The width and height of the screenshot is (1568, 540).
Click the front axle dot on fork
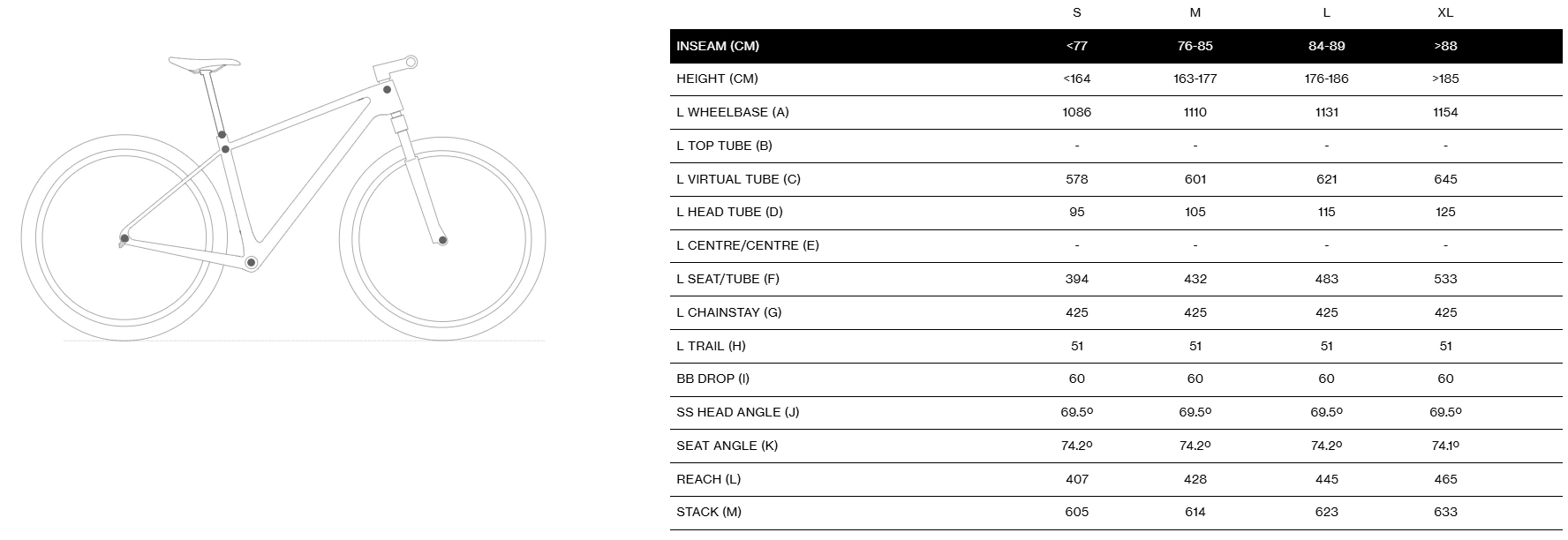tap(442, 240)
